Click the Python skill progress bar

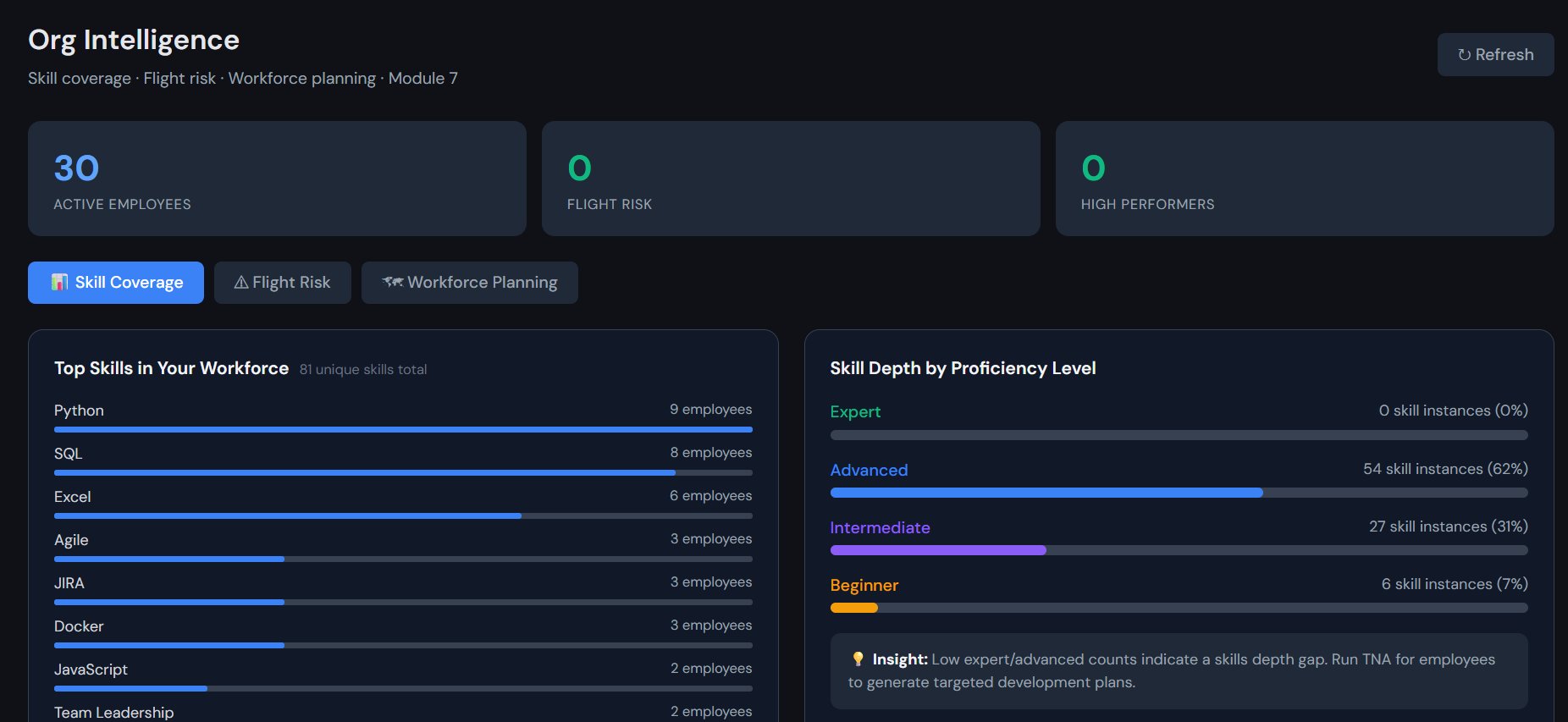click(x=403, y=430)
